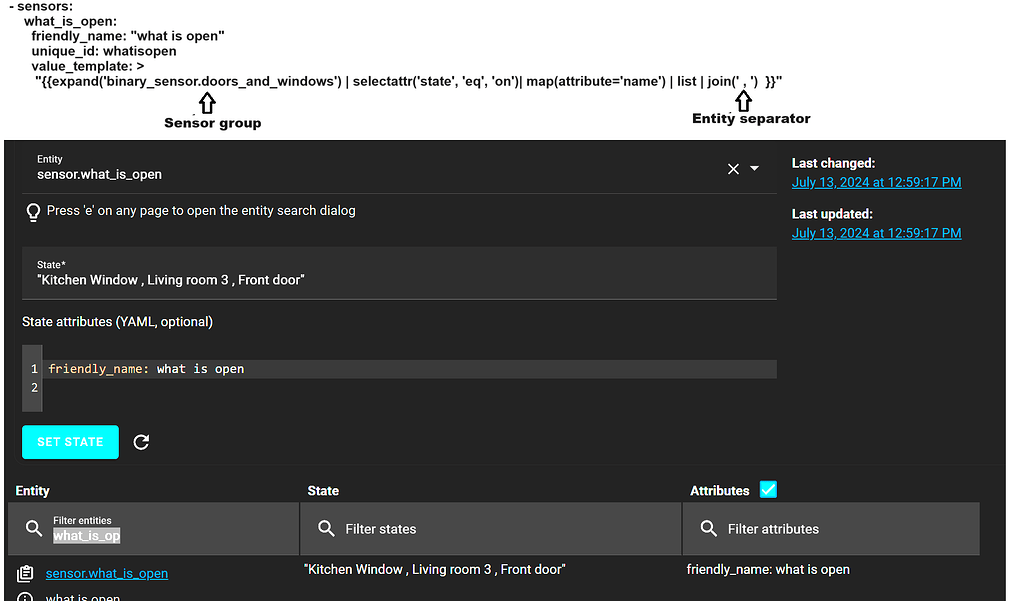Open the Last updated timestamp link
The height and width of the screenshot is (601, 1035).
pyautogui.click(x=876, y=232)
